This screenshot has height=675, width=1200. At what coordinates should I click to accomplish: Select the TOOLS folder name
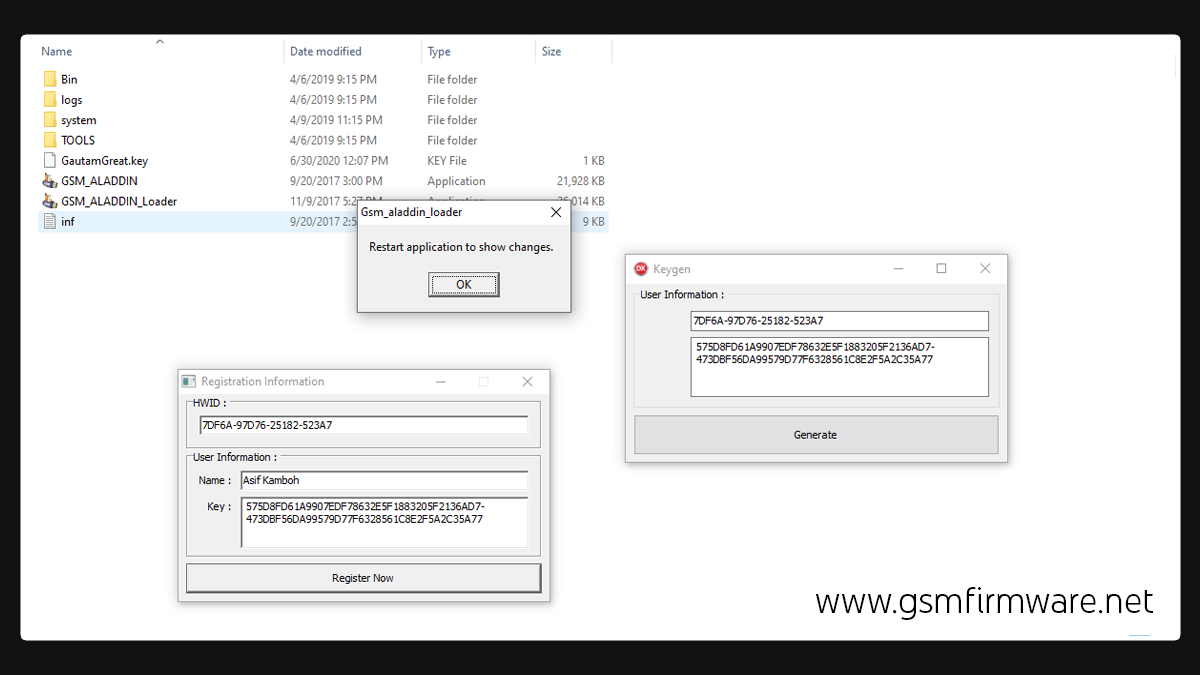click(78, 140)
